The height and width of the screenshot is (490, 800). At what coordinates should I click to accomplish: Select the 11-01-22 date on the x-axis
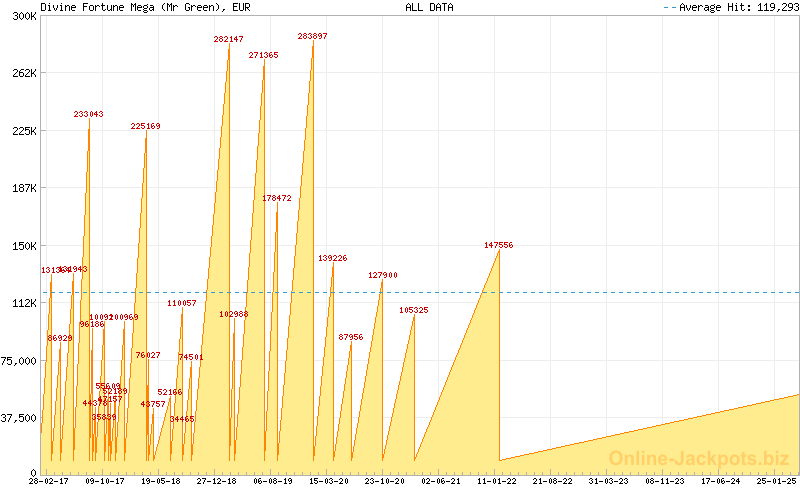pyautogui.click(x=498, y=481)
